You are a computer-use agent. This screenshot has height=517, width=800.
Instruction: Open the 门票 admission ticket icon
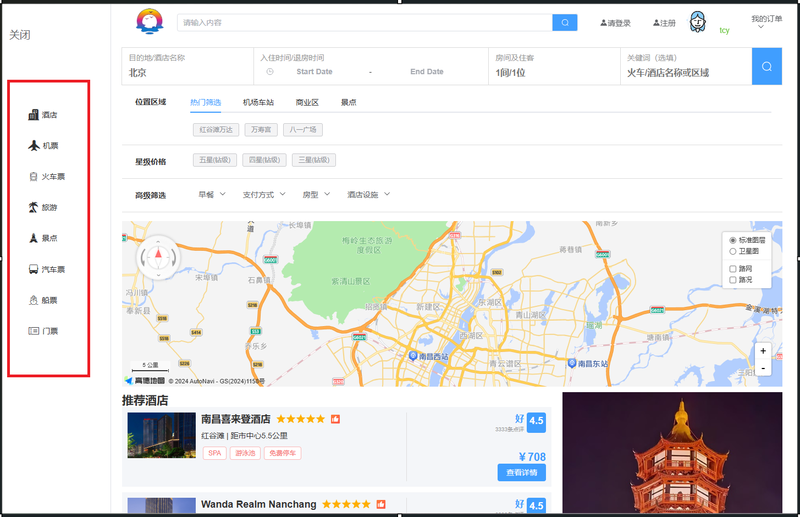point(34,331)
